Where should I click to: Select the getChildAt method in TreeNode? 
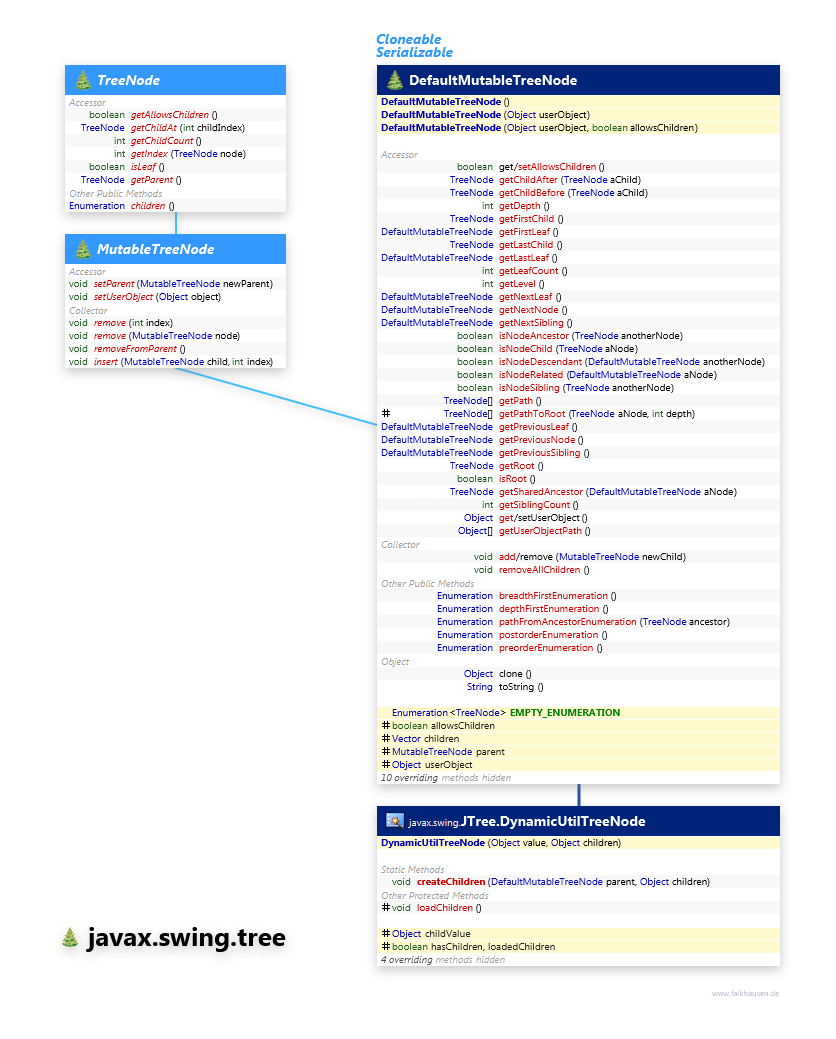click(x=154, y=128)
